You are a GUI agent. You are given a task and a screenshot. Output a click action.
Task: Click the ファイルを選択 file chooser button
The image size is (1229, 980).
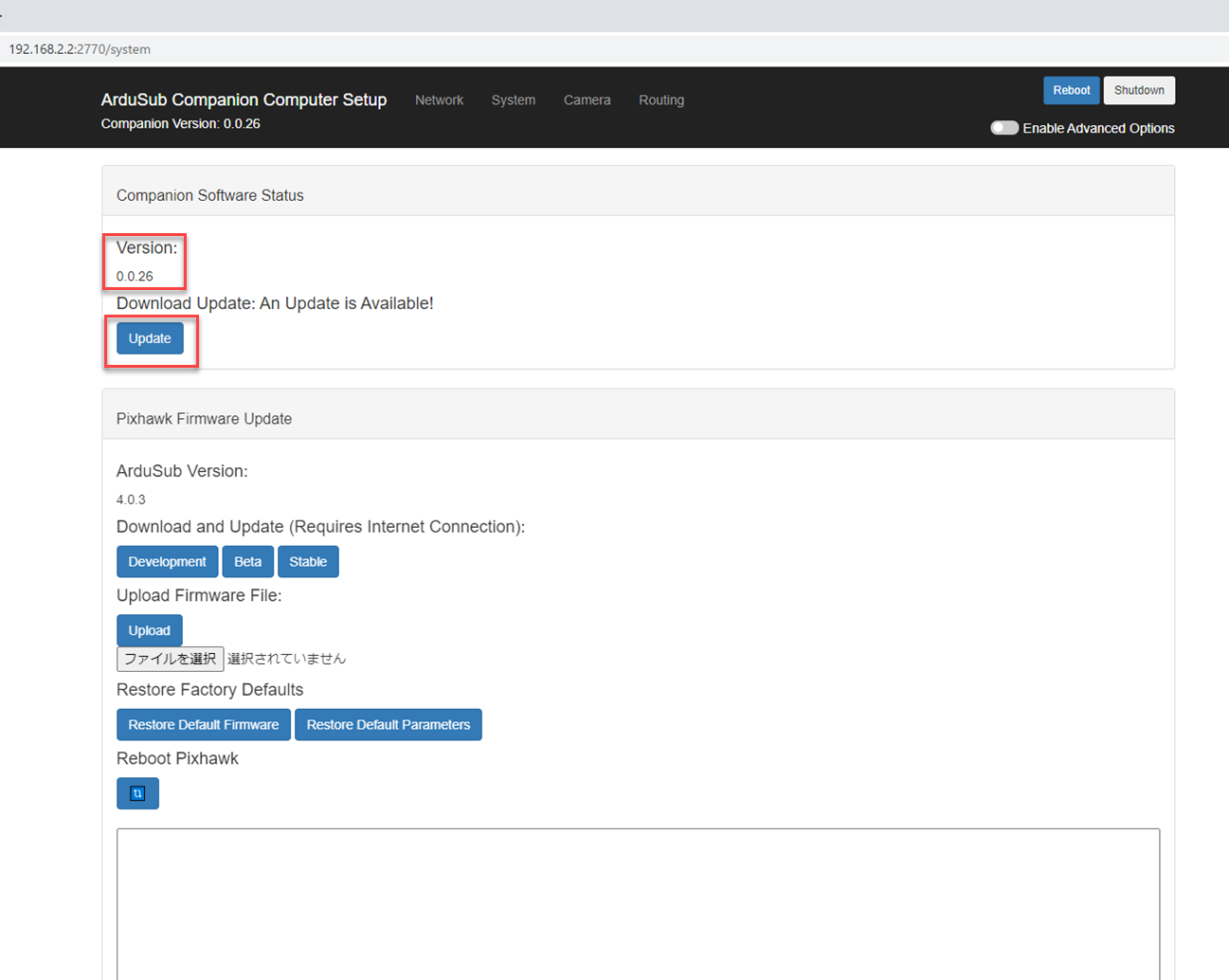coord(170,659)
